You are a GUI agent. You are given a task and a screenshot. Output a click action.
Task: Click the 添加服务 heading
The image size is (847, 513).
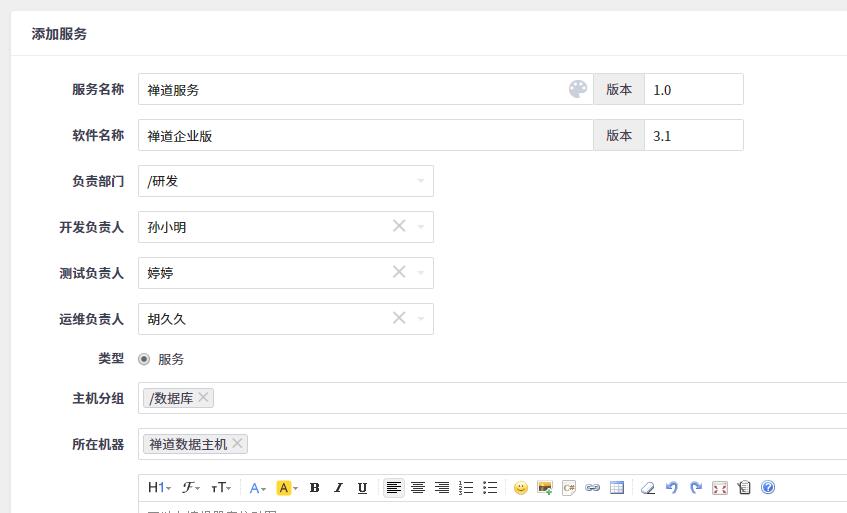[x=59, y=34]
